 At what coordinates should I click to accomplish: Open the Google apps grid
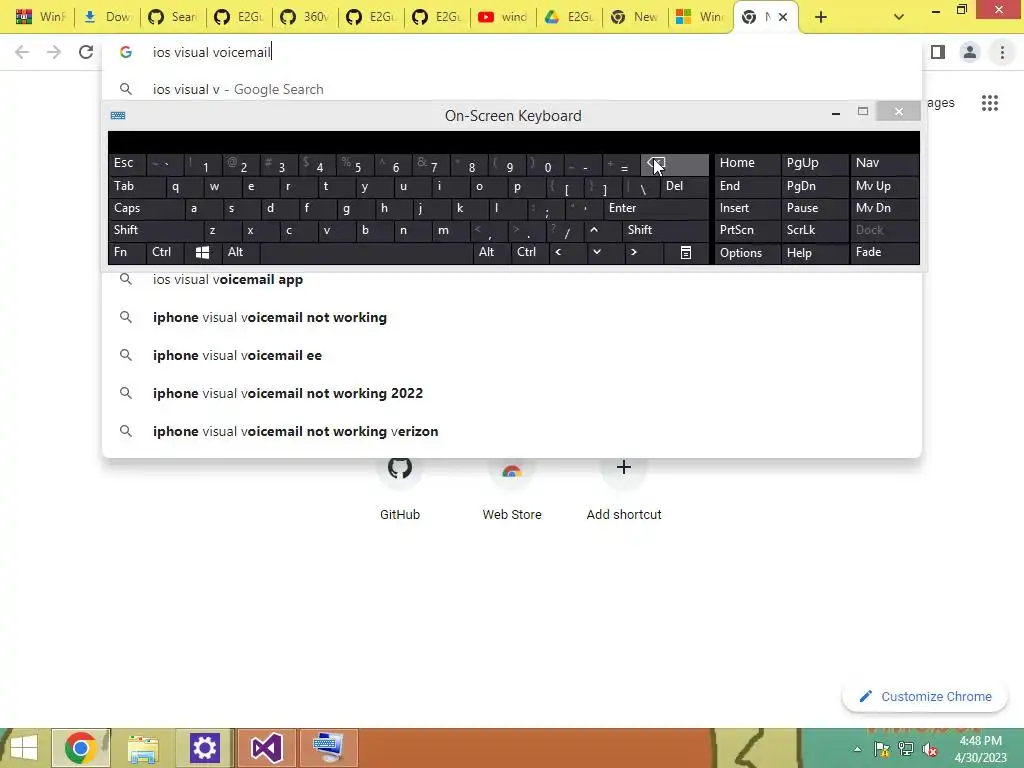(x=989, y=103)
